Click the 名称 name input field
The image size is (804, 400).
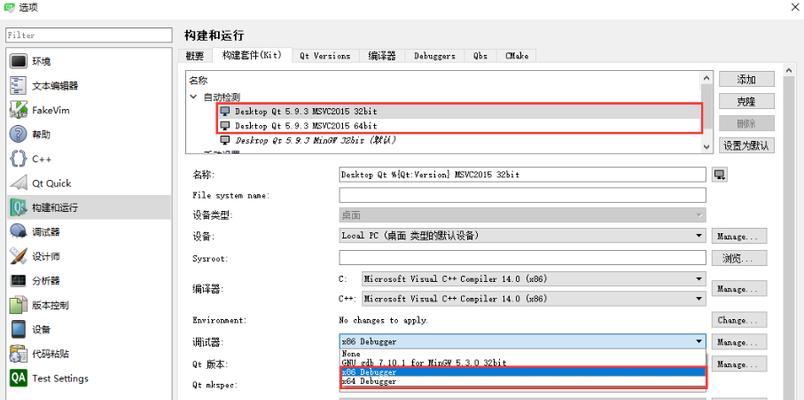pos(522,174)
